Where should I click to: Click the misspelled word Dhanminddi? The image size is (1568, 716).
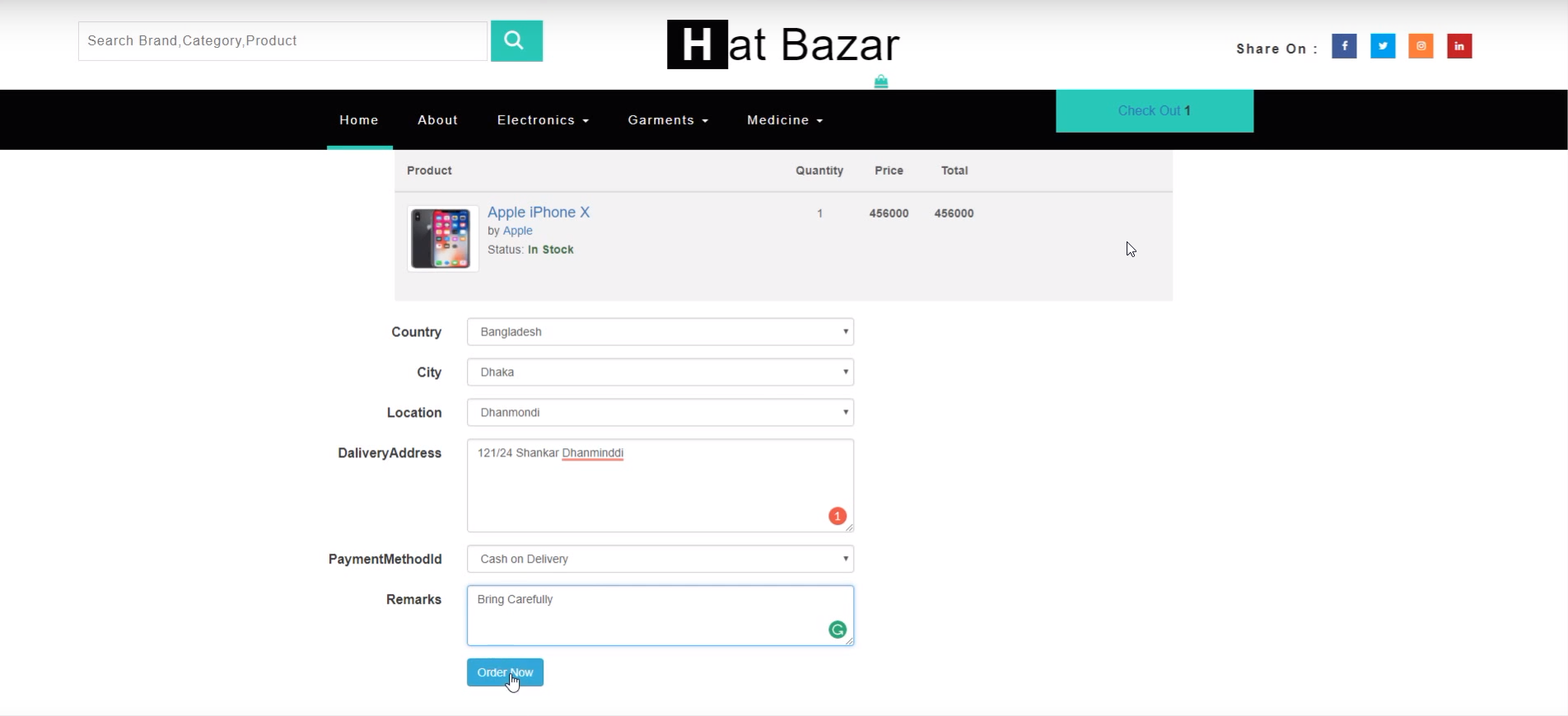(593, 453)
